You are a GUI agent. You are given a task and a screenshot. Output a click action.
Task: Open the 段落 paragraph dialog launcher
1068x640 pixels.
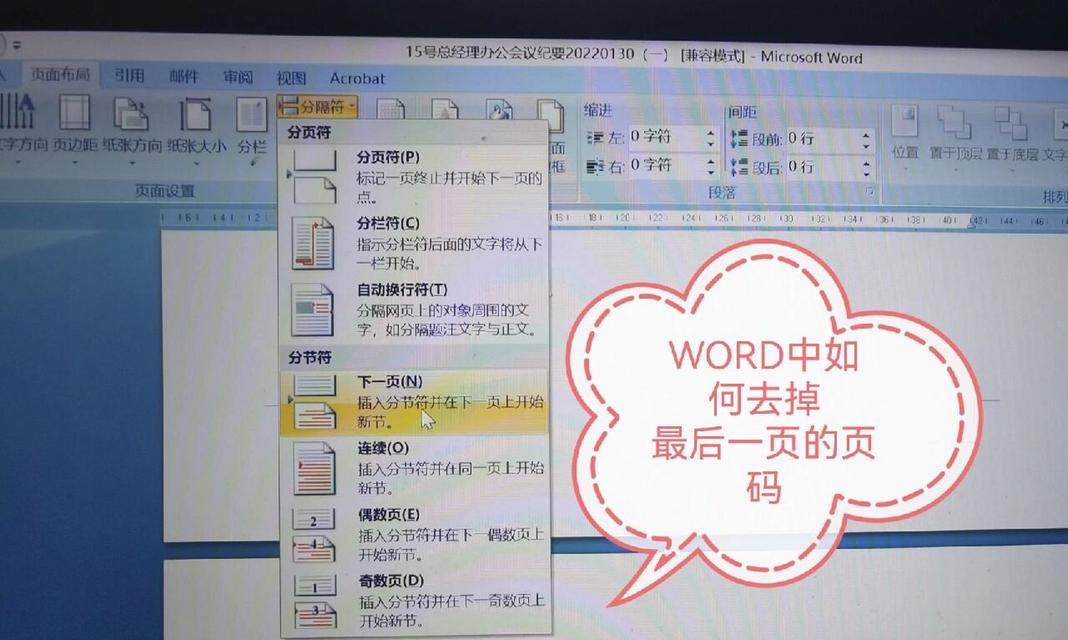[x=870, y=192]
